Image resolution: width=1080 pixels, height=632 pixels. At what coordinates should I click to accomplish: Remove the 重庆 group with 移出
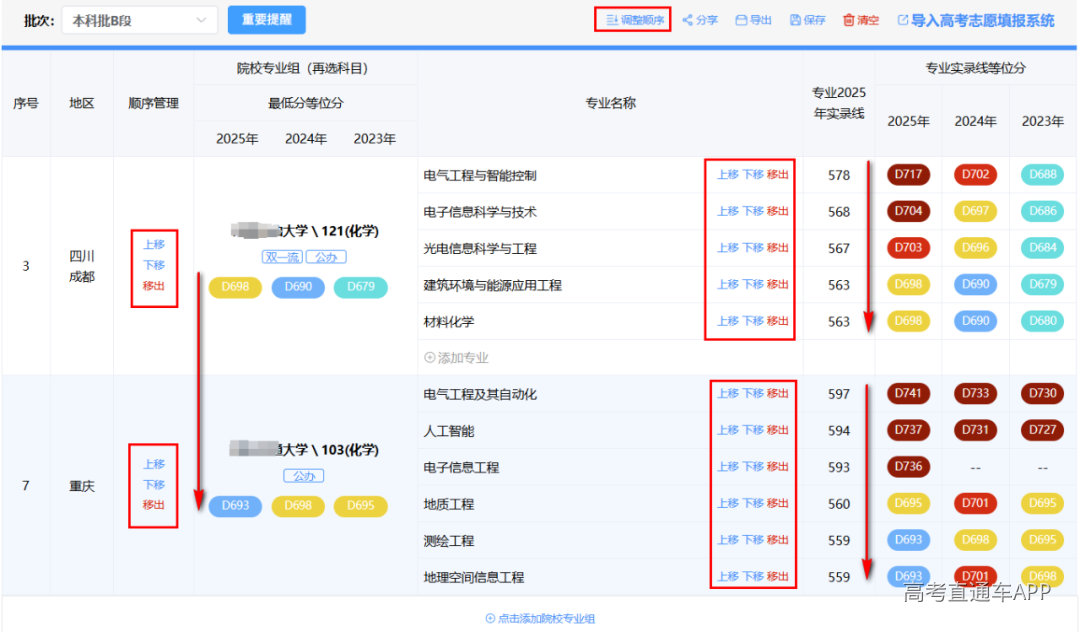(x=154, y=505)
